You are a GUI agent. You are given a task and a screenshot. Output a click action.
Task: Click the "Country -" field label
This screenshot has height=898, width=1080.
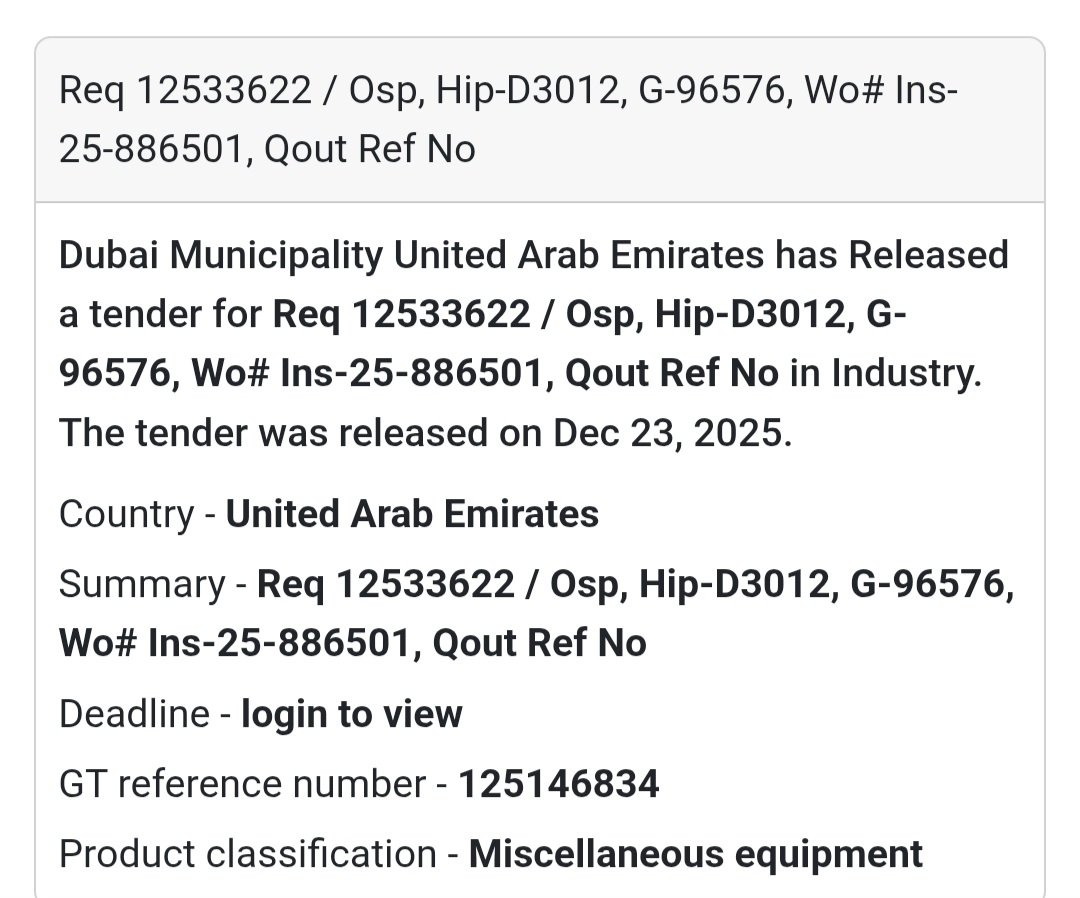pyautogui.click(x=138, y=514)
